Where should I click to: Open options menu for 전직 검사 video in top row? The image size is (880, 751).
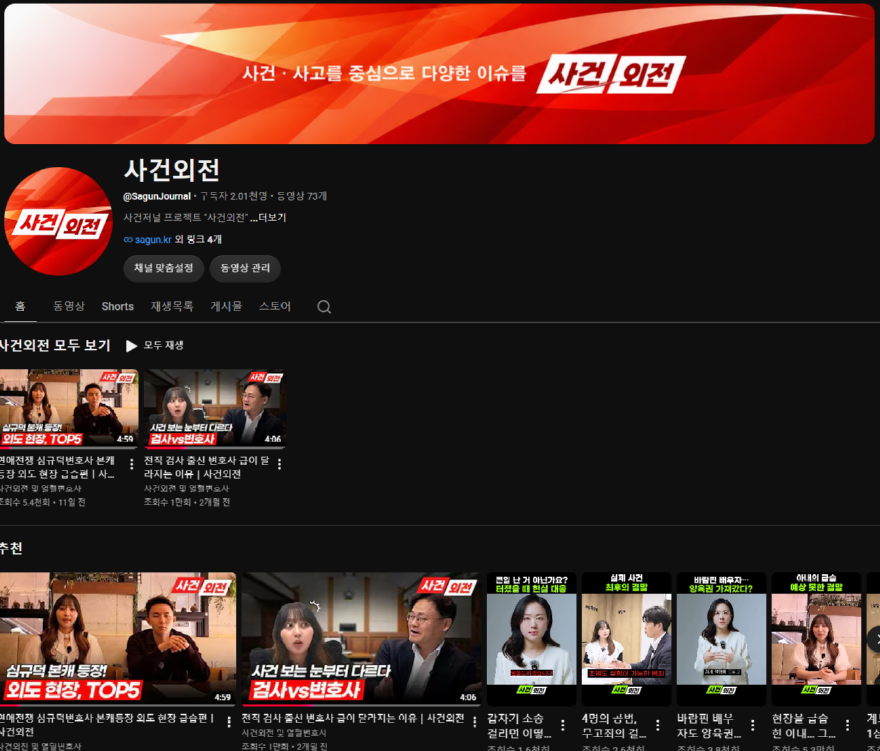pos(279,464)
